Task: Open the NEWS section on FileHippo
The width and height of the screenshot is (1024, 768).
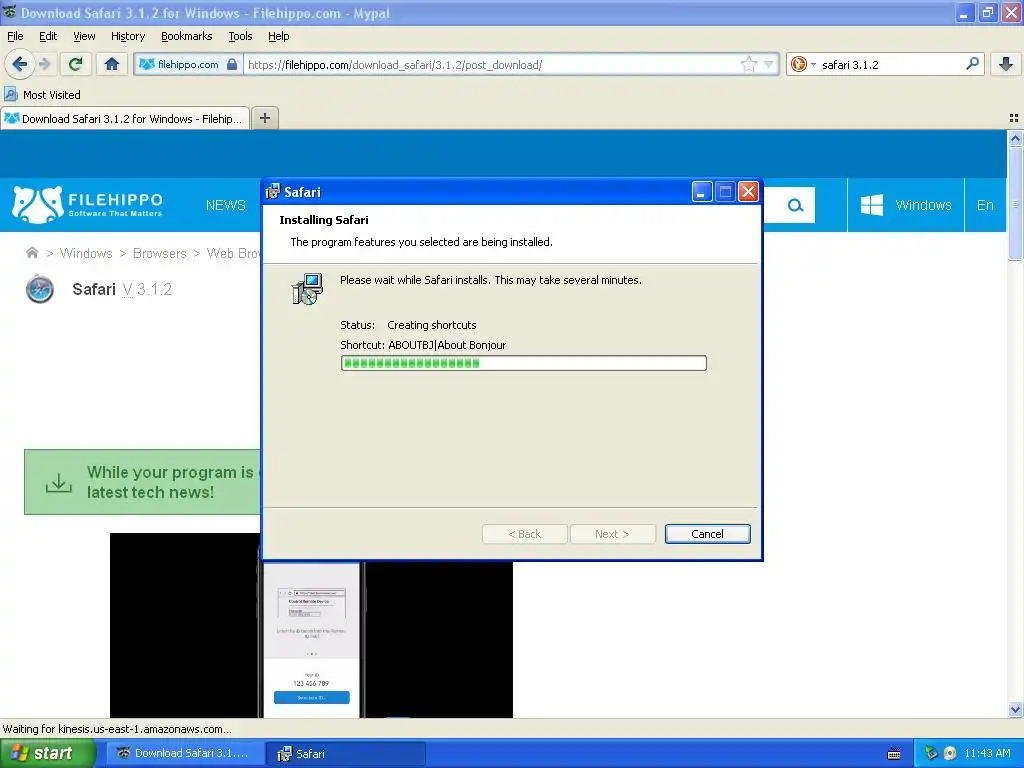Action: coord(225,205)
